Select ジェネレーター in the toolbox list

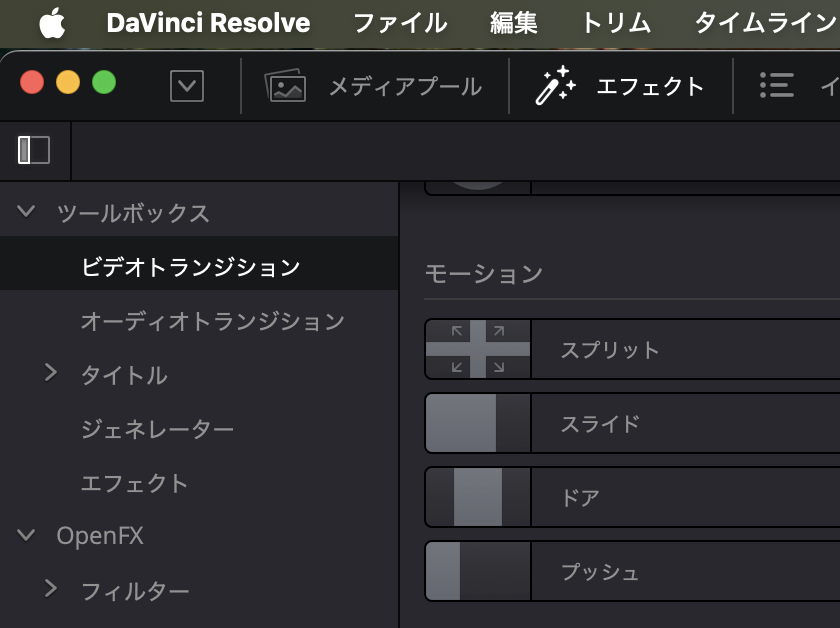[157, 429]
